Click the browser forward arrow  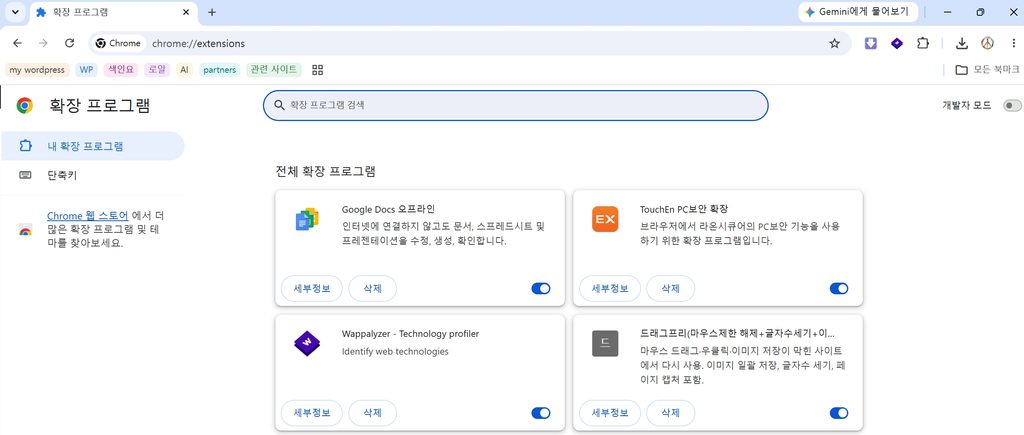click(43, 43)
